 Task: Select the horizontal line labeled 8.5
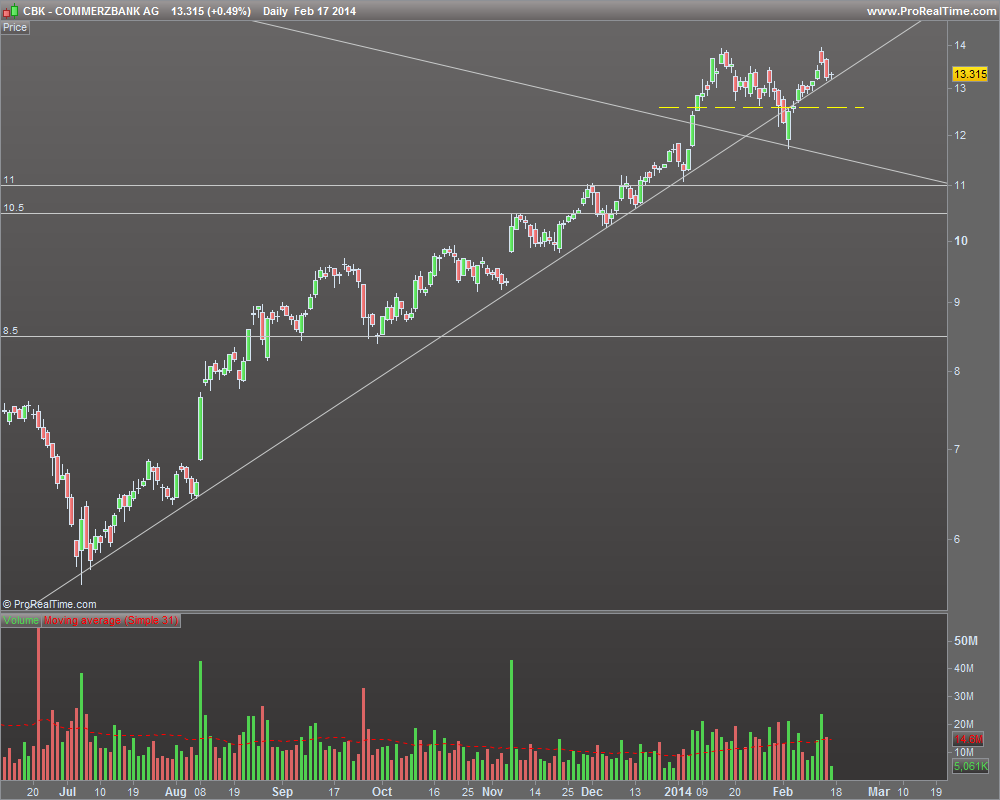[x=474, y=336]
